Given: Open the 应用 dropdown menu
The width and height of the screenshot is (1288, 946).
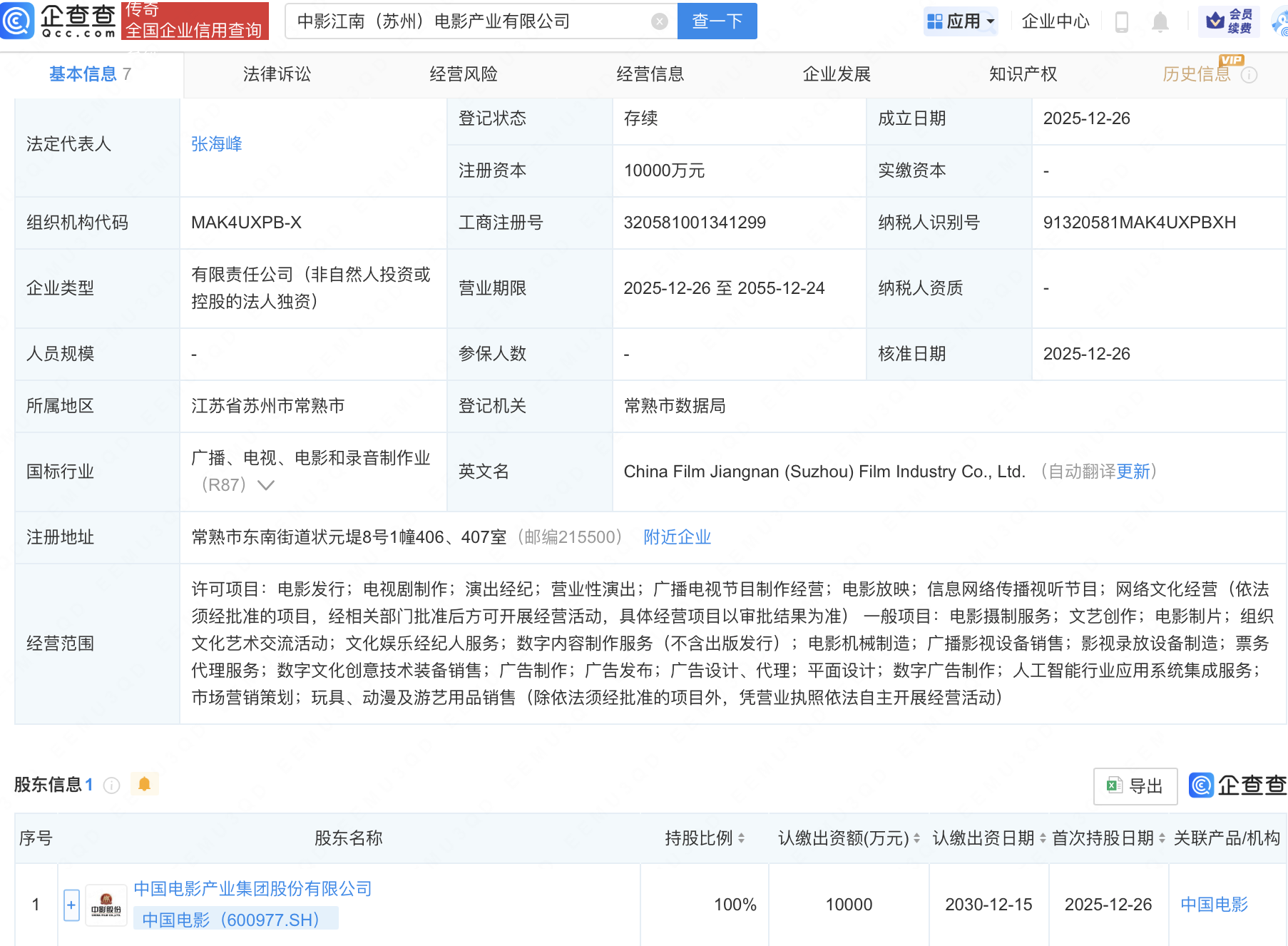Looking at the screenshot, I should point(960,21).
